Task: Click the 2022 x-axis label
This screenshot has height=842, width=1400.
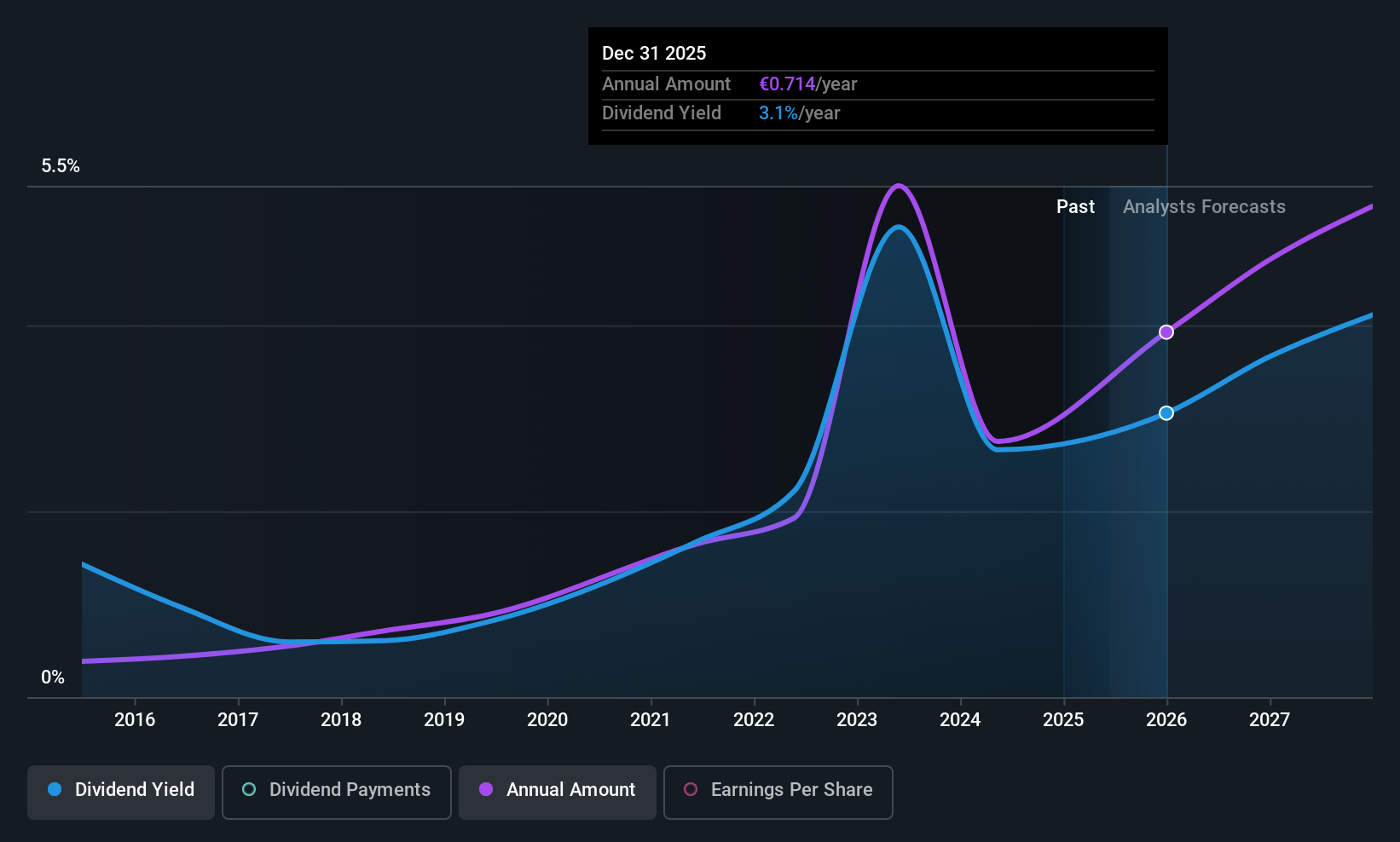Action: click(x=754, y=720)
